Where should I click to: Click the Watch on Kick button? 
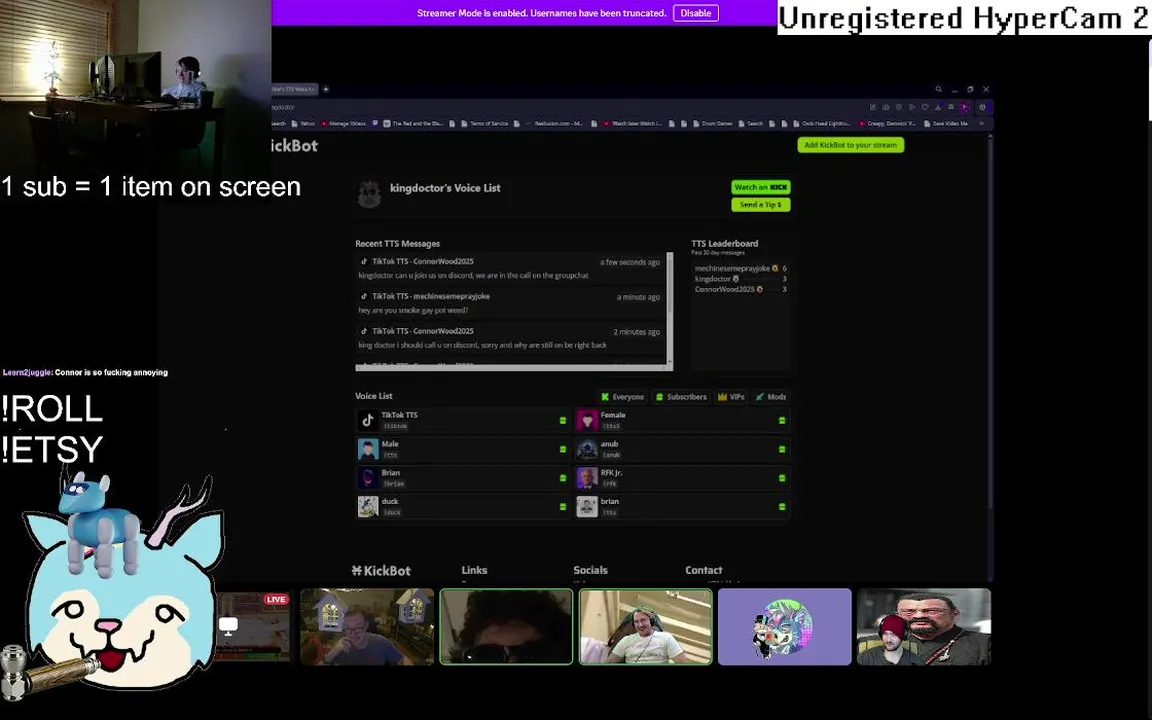(760, 187)
